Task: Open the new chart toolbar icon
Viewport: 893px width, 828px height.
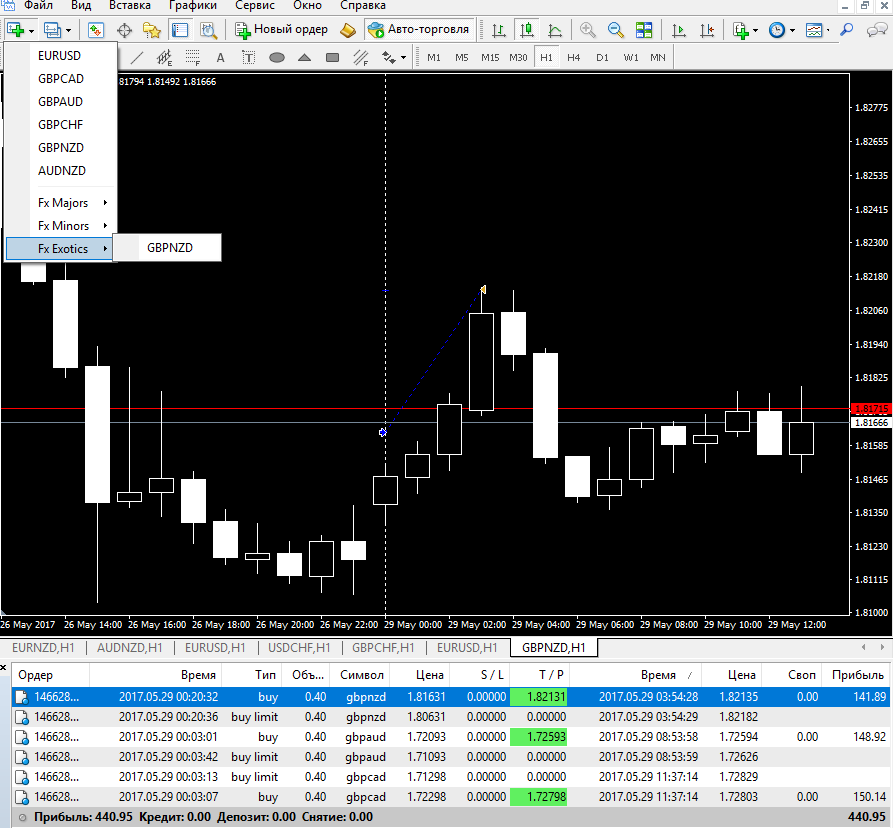Action: (x=15, y=30)
